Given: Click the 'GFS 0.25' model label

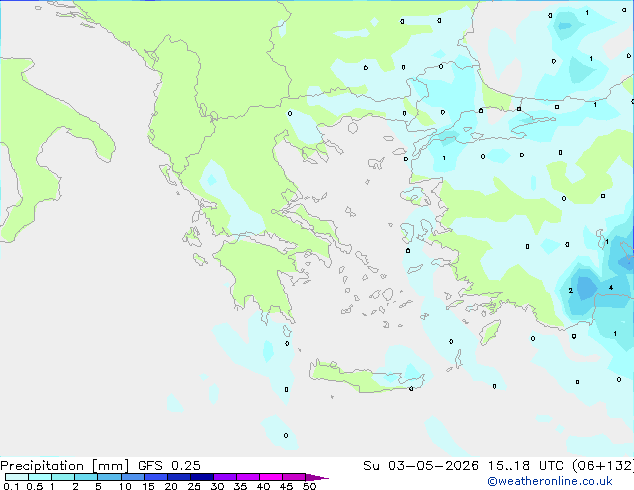Looking at the screenshot, I should click(169, 465).
